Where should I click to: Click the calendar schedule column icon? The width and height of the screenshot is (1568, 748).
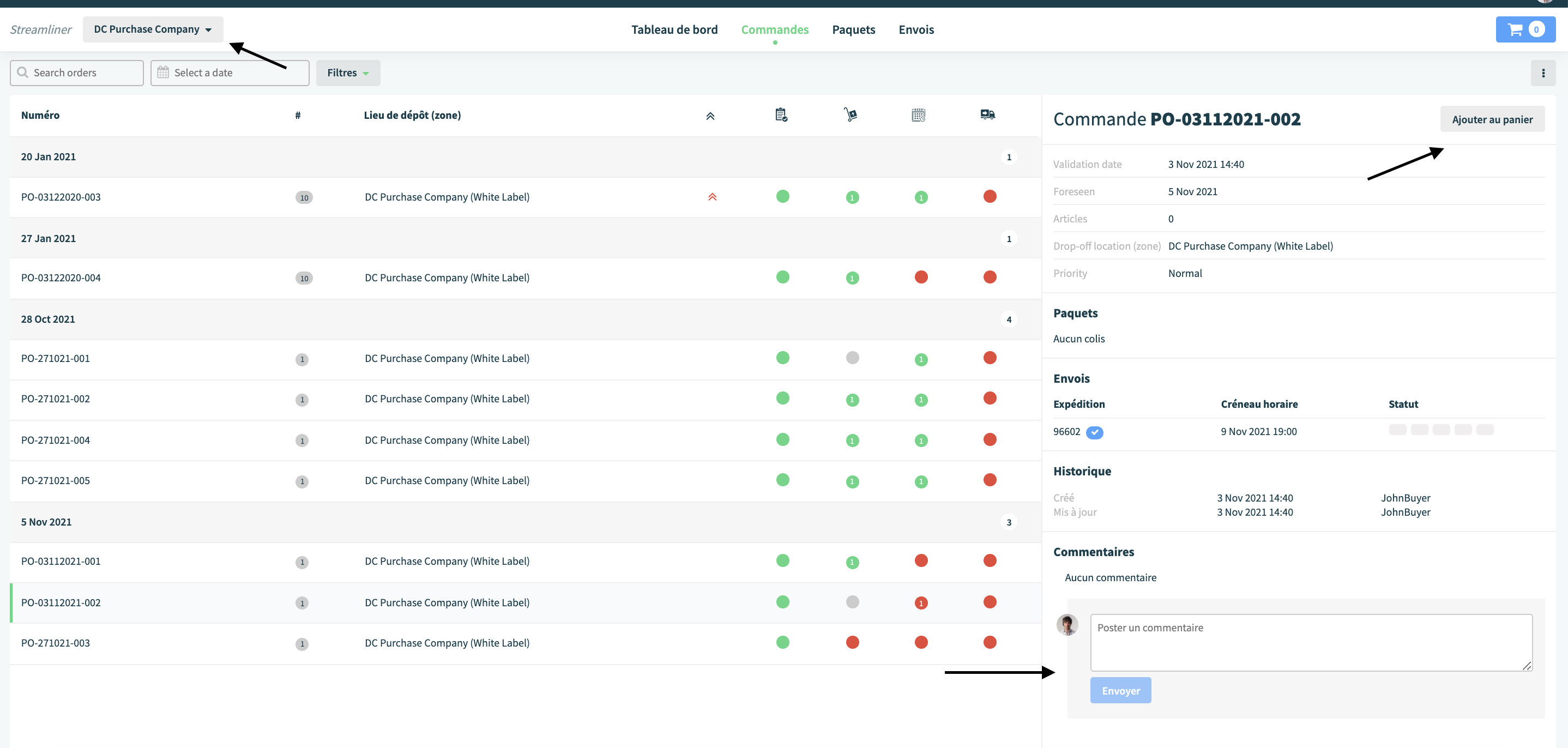coord(919,114)
